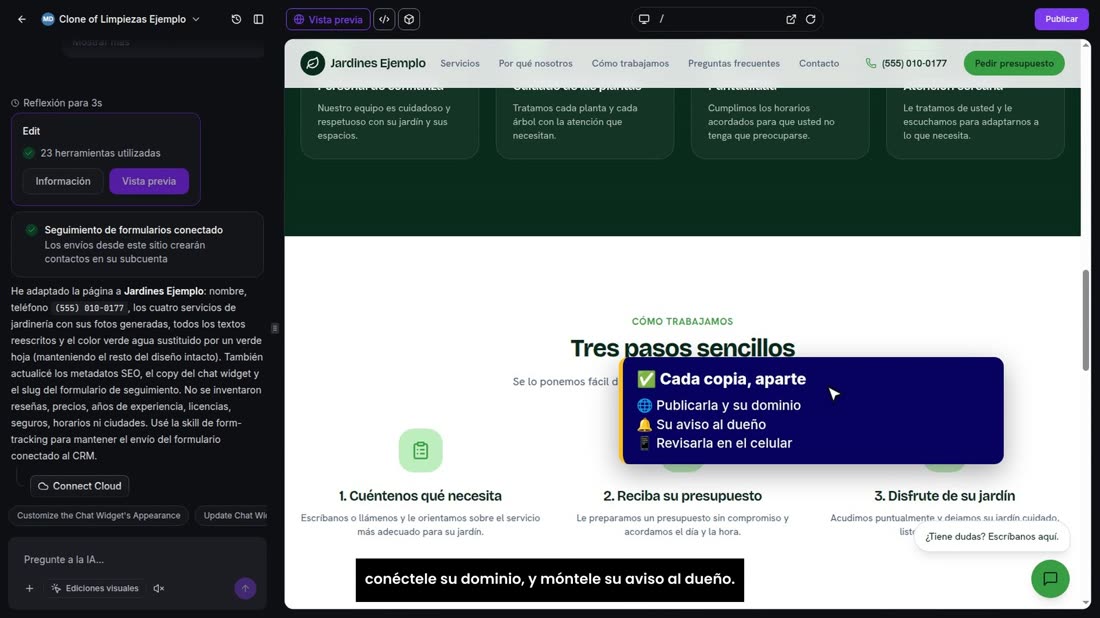Viewport: 1100px width, 618px height.
Task: Open the version history clock icon
Action: [x=236, y=19]
